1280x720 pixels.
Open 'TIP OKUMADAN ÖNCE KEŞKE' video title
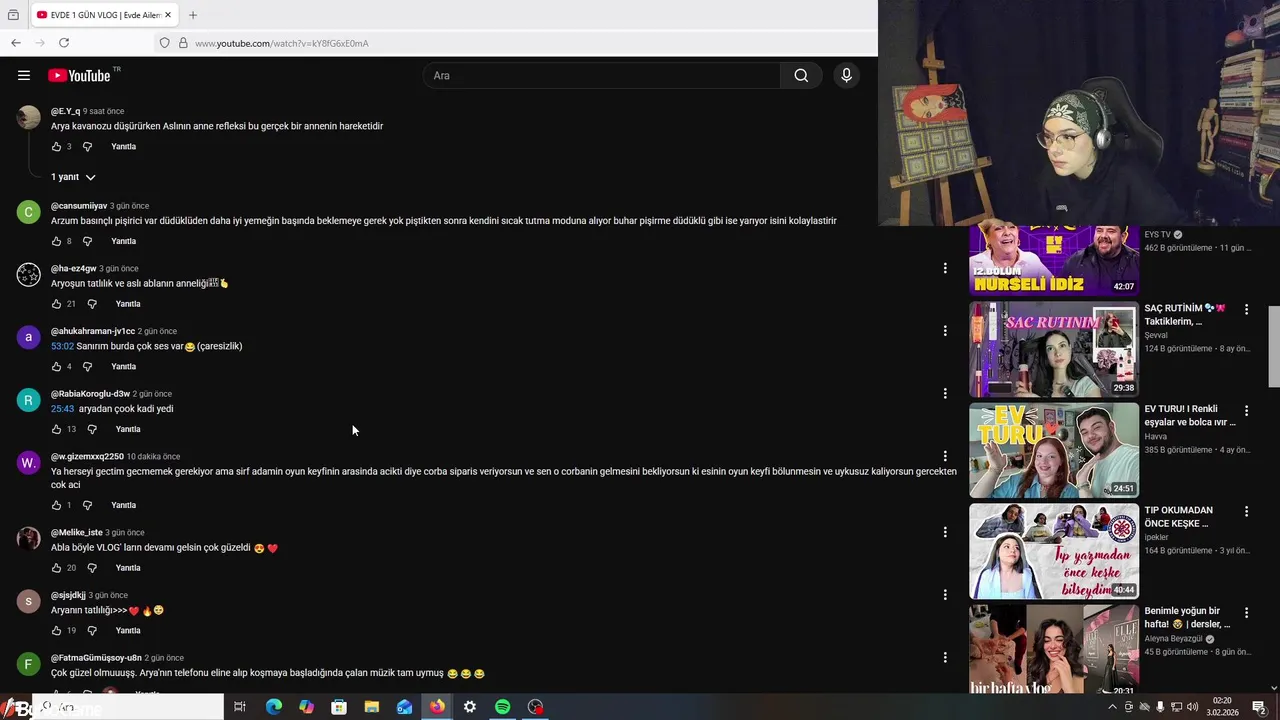pyautogui.click(x=1180, y=517)
